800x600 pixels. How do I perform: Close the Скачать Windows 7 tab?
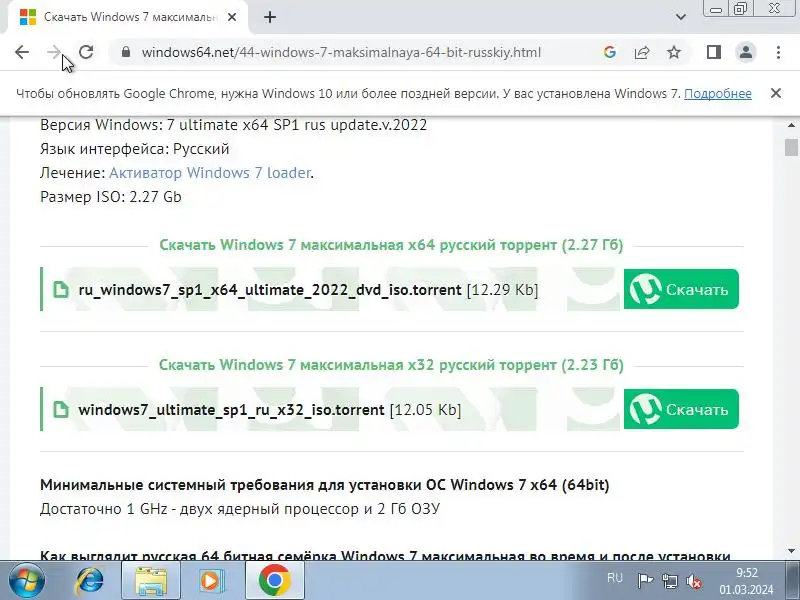pos(232,17)
